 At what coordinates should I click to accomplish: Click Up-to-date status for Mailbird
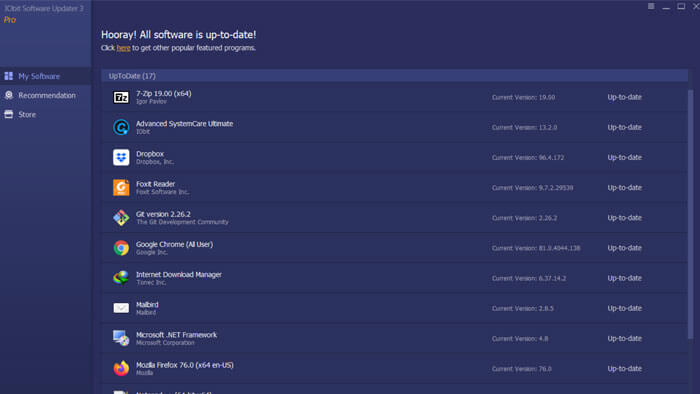[x=624, y=308]
